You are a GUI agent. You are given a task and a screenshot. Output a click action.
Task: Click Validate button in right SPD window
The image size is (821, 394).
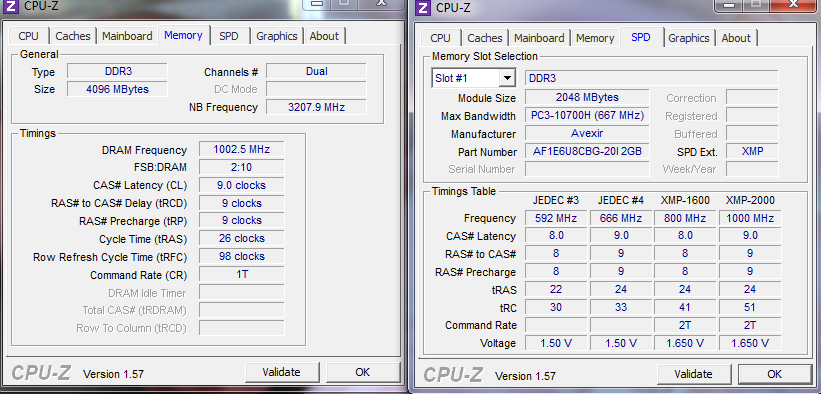693,374
